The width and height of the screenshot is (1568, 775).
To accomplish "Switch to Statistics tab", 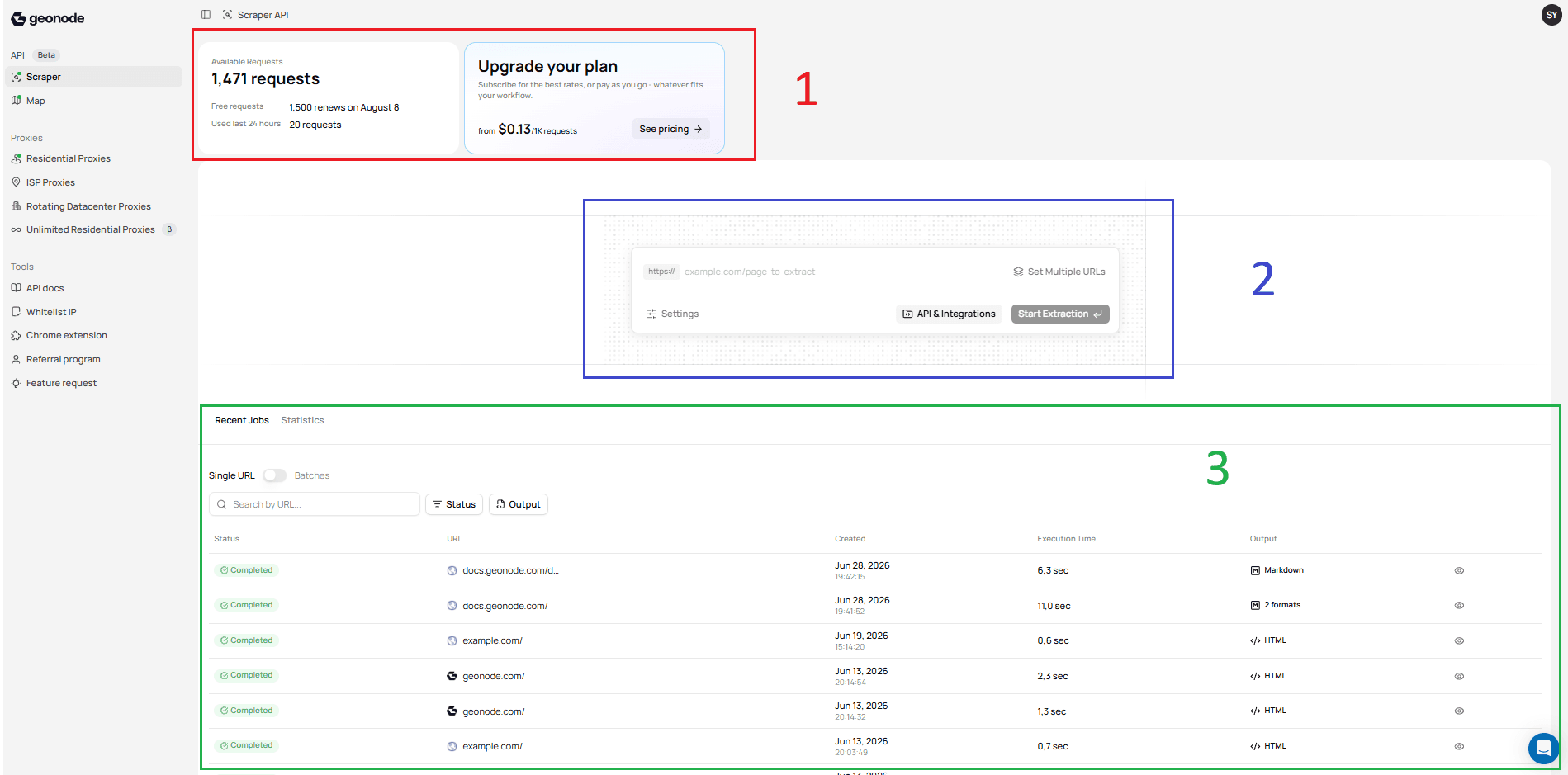I will pyautogui.click(x=302, y=420).
